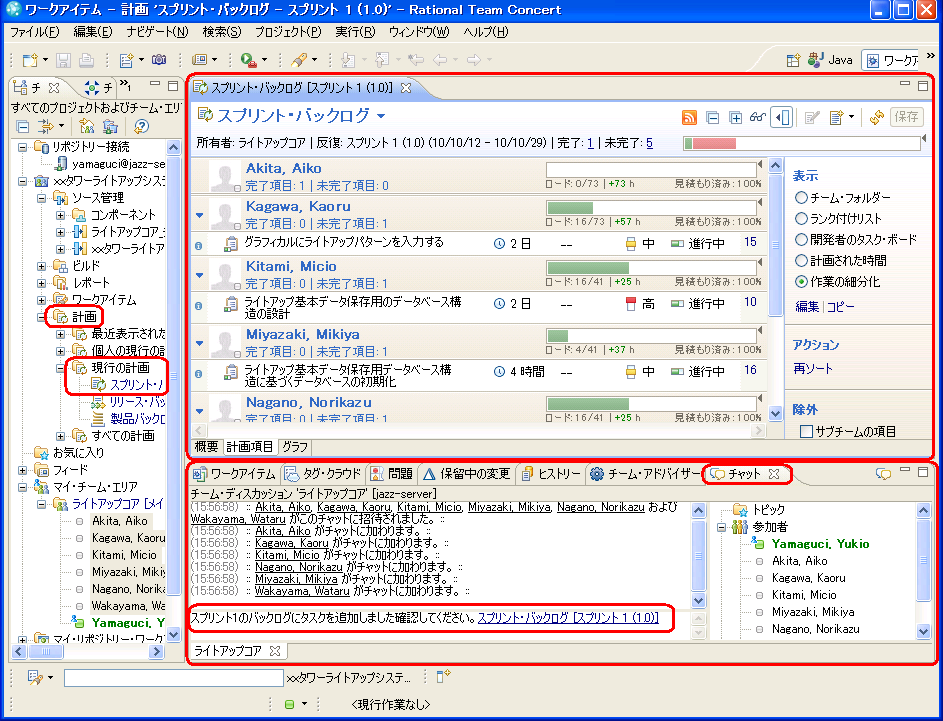Click the 編集 link under 表示

(806, 307)
